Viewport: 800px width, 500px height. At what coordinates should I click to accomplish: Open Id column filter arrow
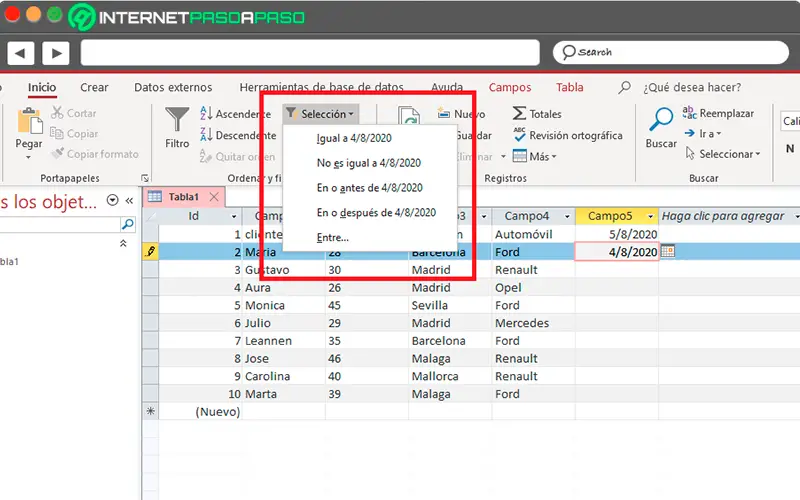234,216
